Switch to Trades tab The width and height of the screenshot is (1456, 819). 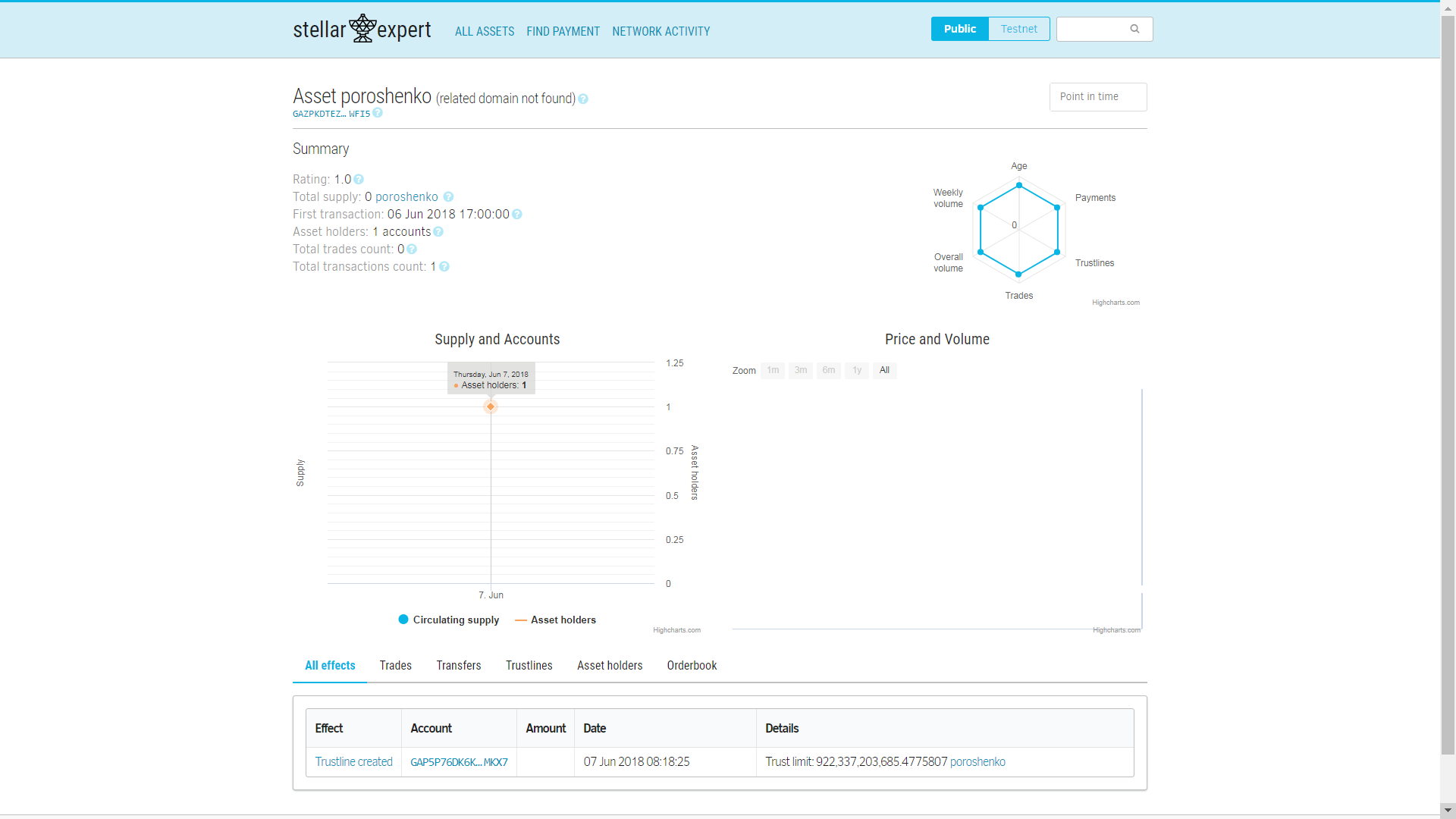point(396,666)
